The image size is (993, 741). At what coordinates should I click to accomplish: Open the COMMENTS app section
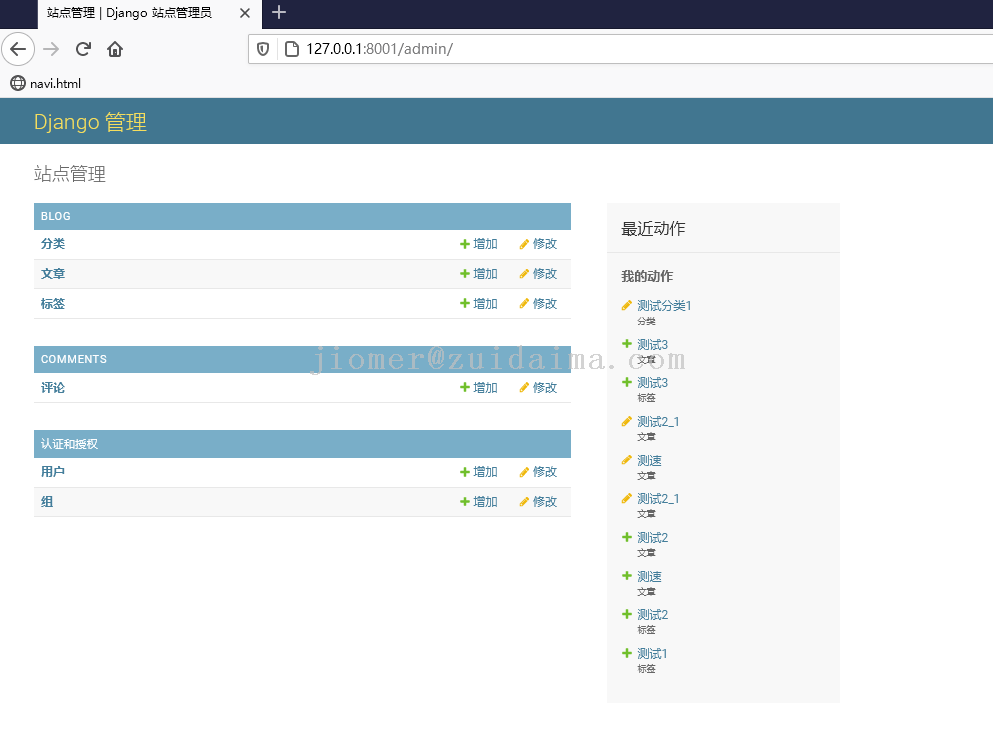coord(73,359)
